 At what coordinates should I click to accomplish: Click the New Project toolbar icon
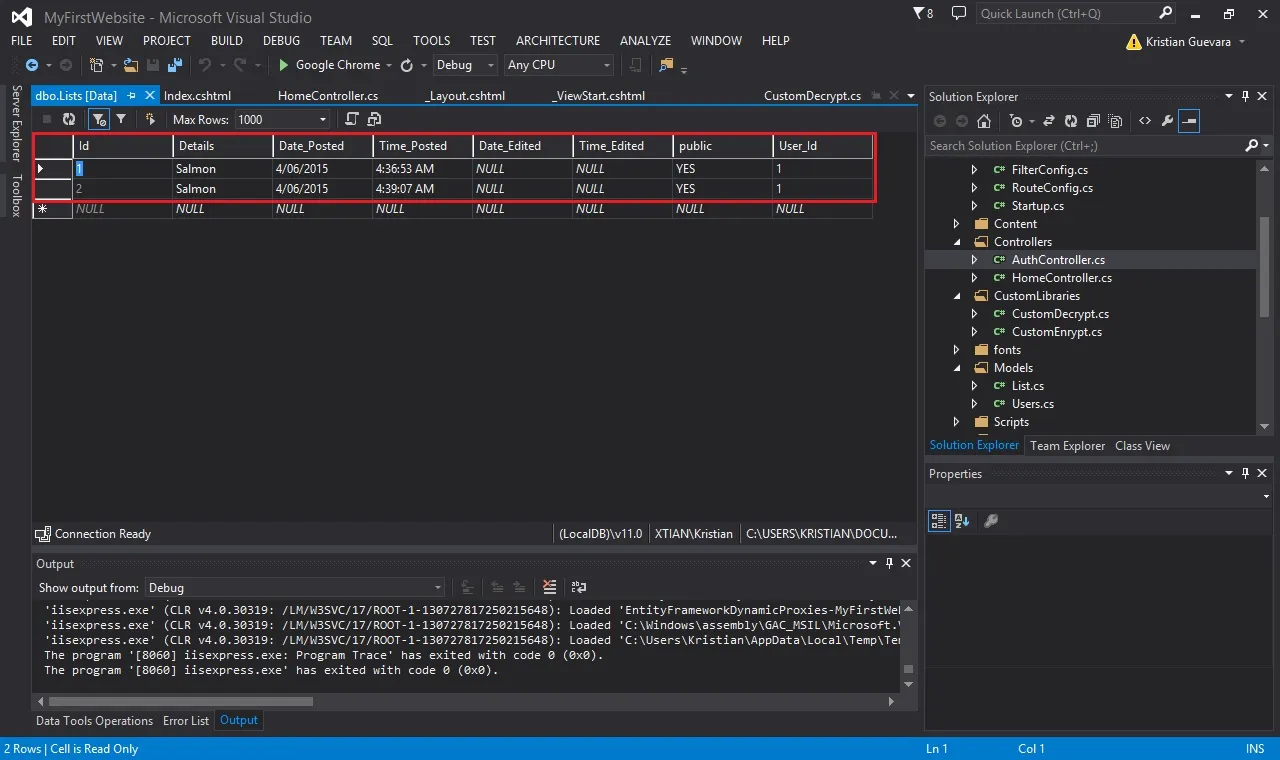97,65
